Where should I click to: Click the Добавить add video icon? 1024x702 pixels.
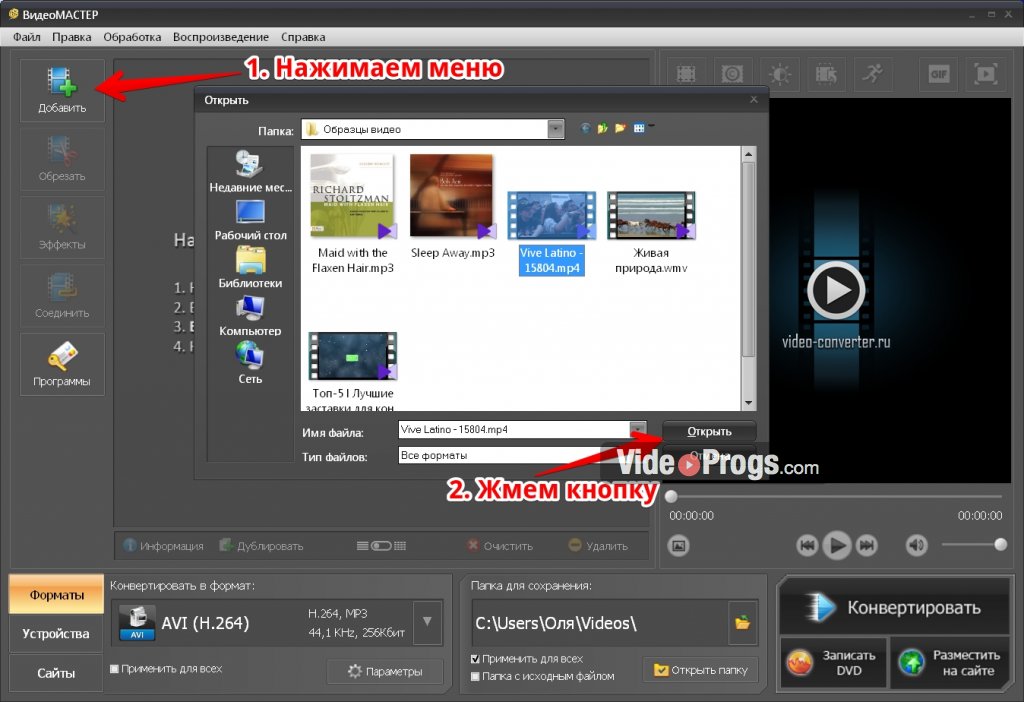(62, 90)
